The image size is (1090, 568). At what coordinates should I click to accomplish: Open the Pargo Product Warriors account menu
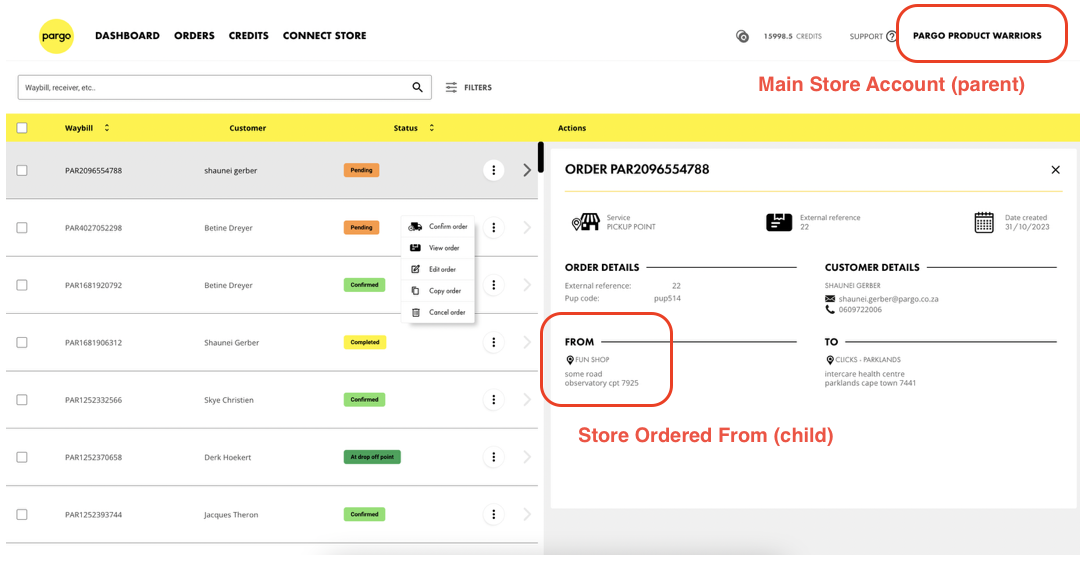click(977, 35)
